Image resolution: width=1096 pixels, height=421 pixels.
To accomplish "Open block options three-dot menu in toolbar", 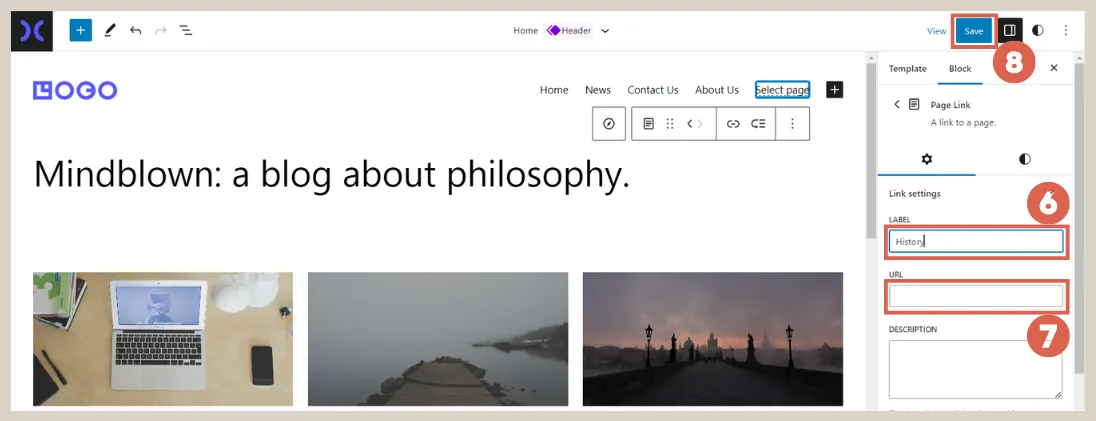I will pyautogui.click(x=792, y=124).
